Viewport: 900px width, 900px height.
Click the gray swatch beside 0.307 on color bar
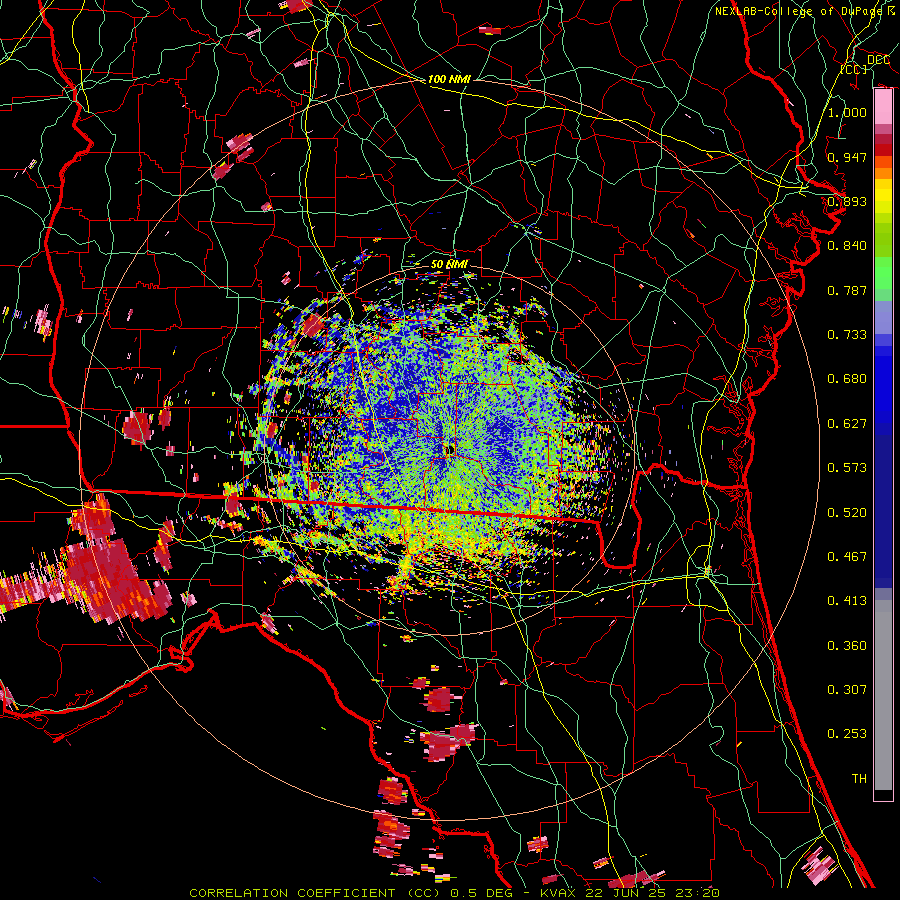pyautogui.click(x=883, y=690)
